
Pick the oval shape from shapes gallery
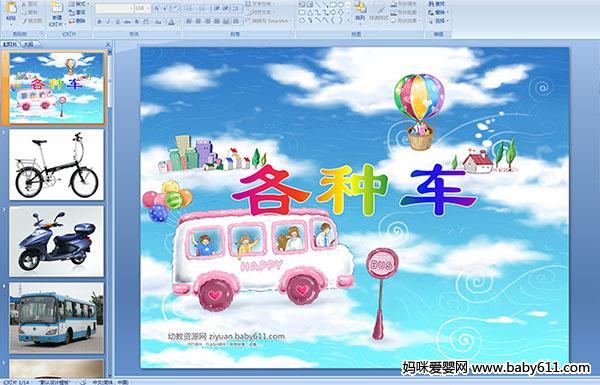(341, 5)
